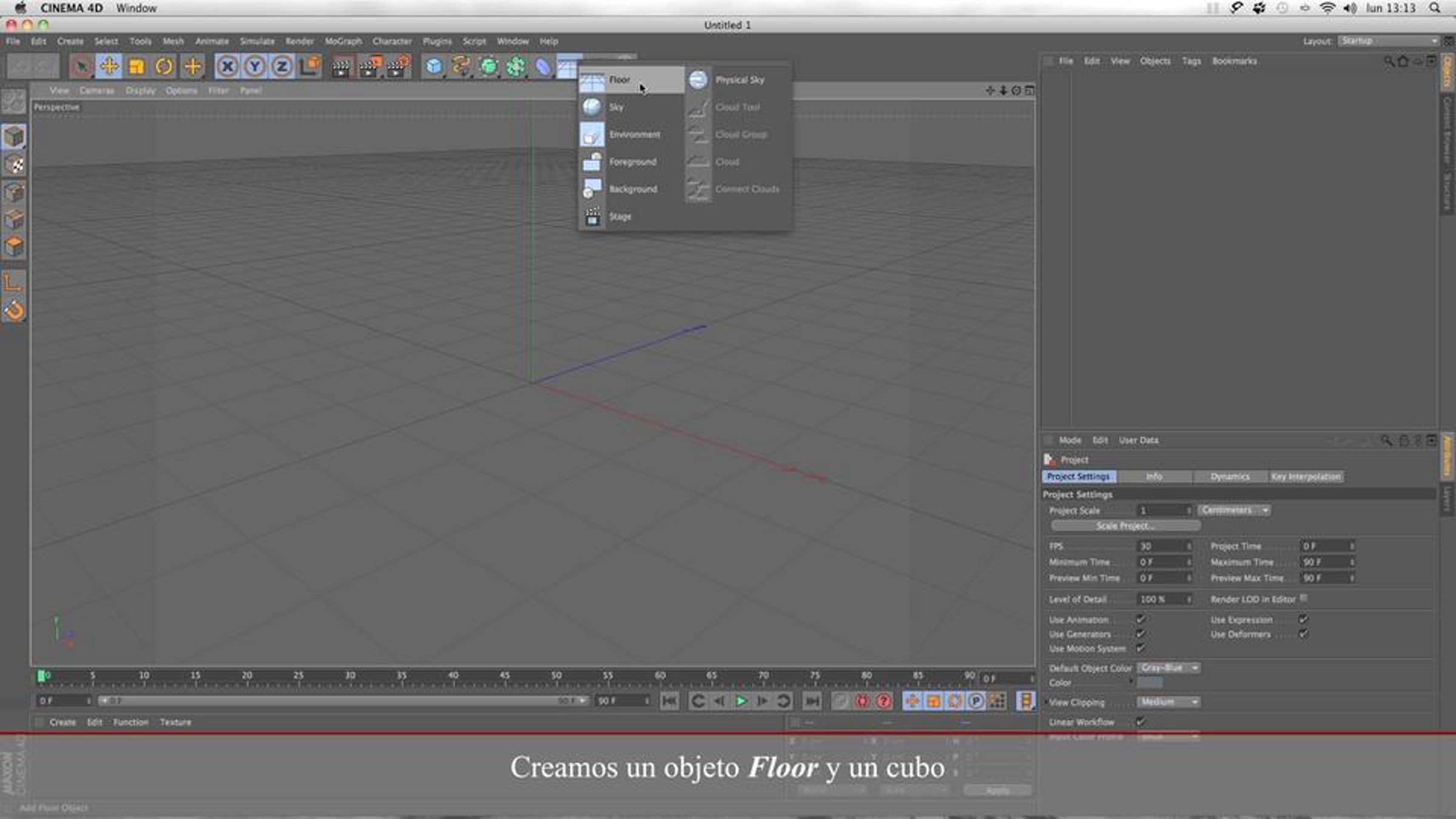Screen dimensions: 1456x819
Task: Click the viewport rotate circle icon
Action: coord(1016,90)
